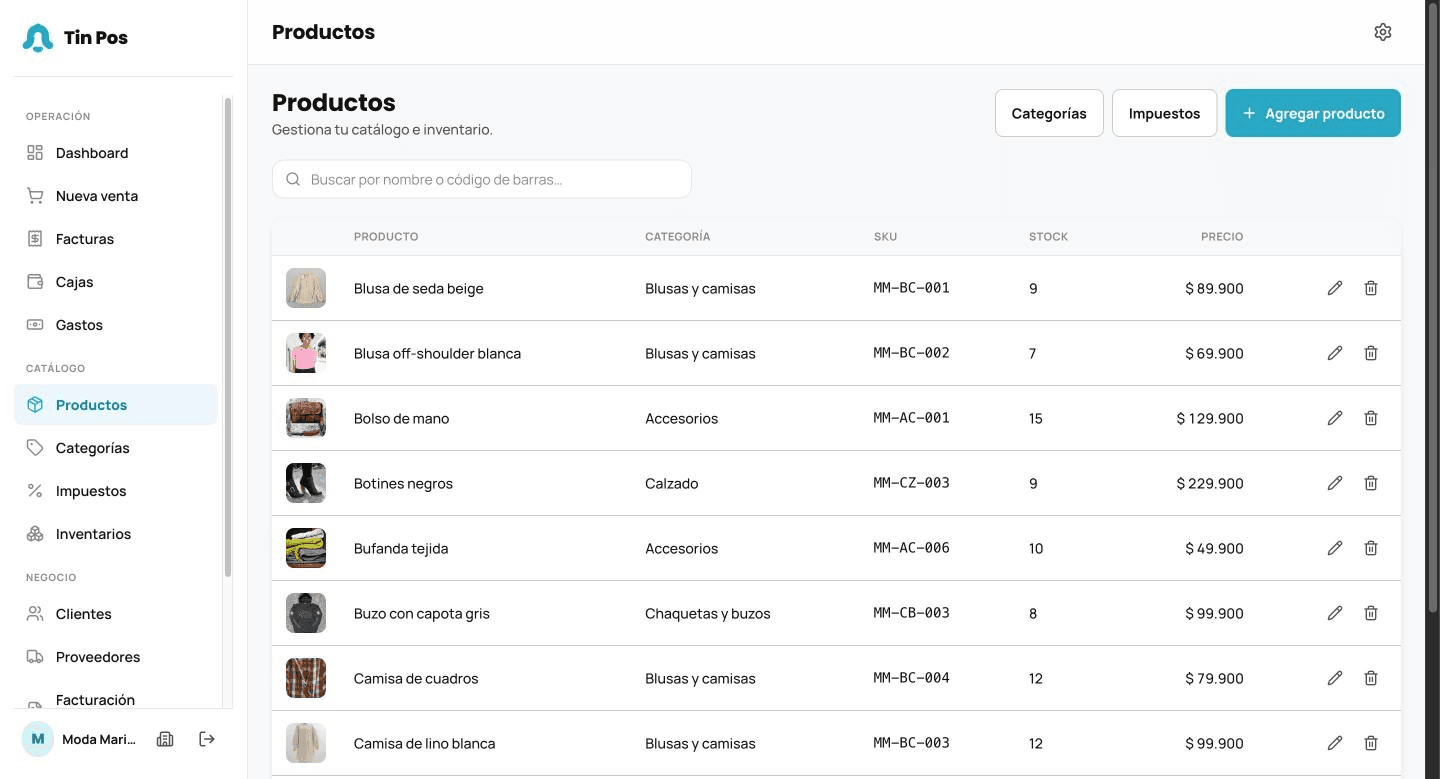
Task: Select the Botines negros product image
Action: click(x=306, y=483)
